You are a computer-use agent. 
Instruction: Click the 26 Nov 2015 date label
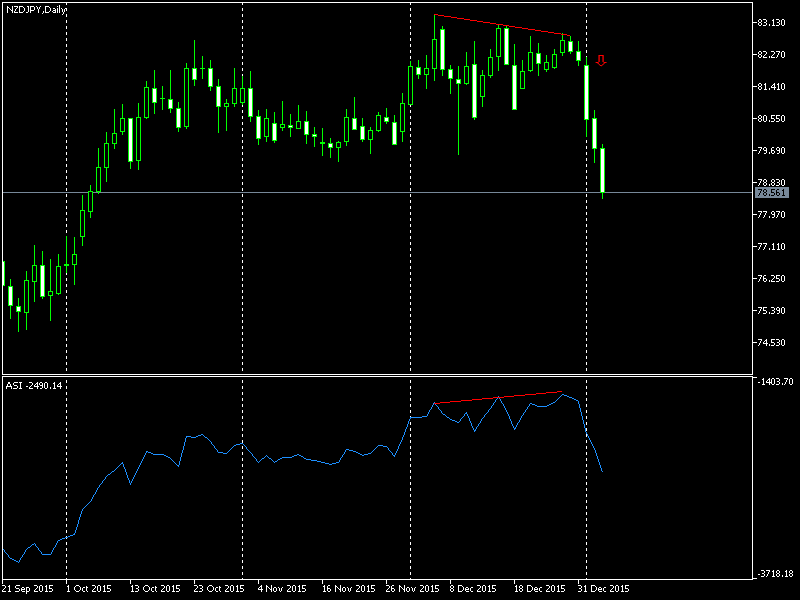click(x=412, y=589)
